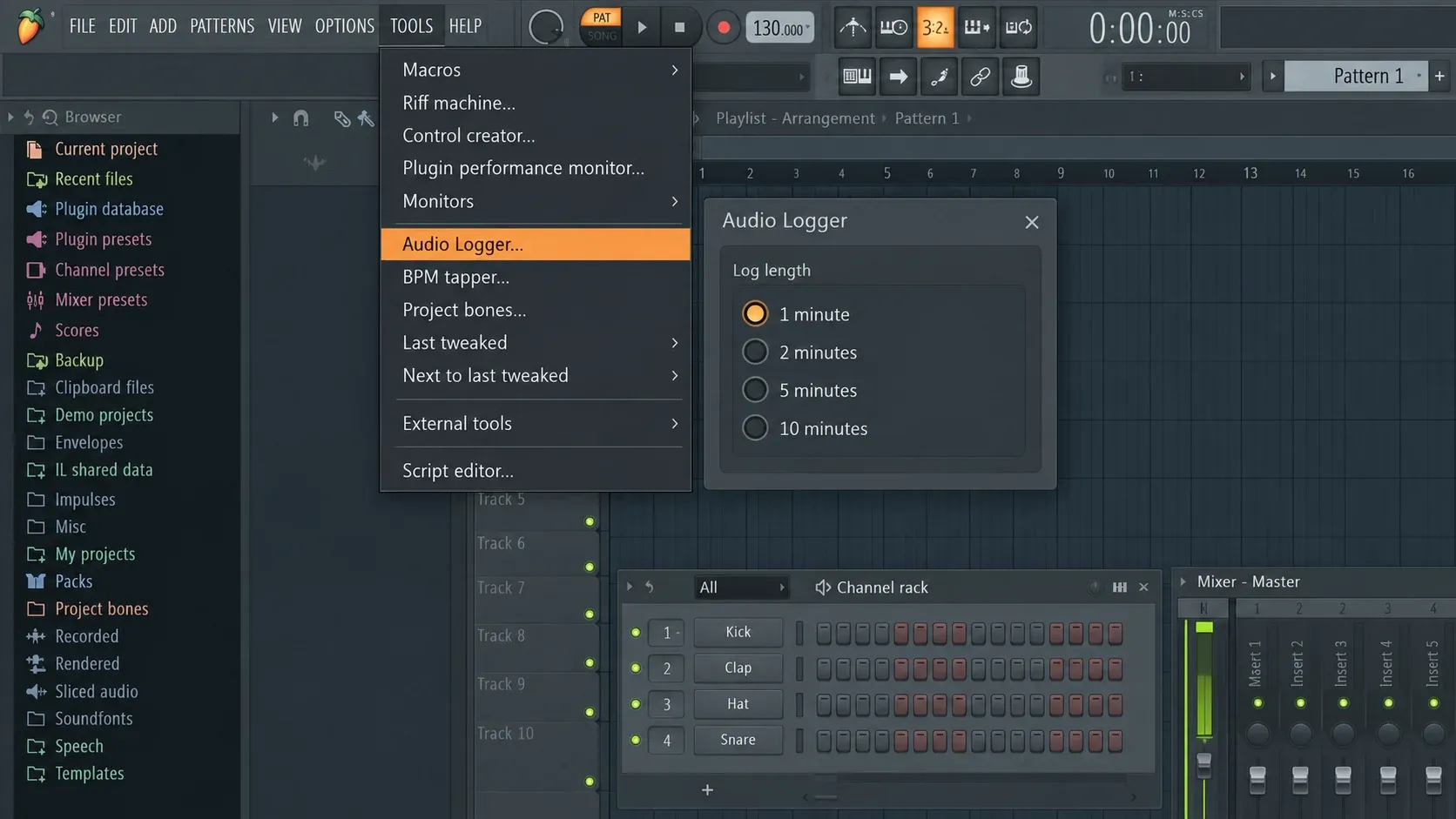Open the PATTERNS menu
This screenshot has height=819, width=1456.
222,26
